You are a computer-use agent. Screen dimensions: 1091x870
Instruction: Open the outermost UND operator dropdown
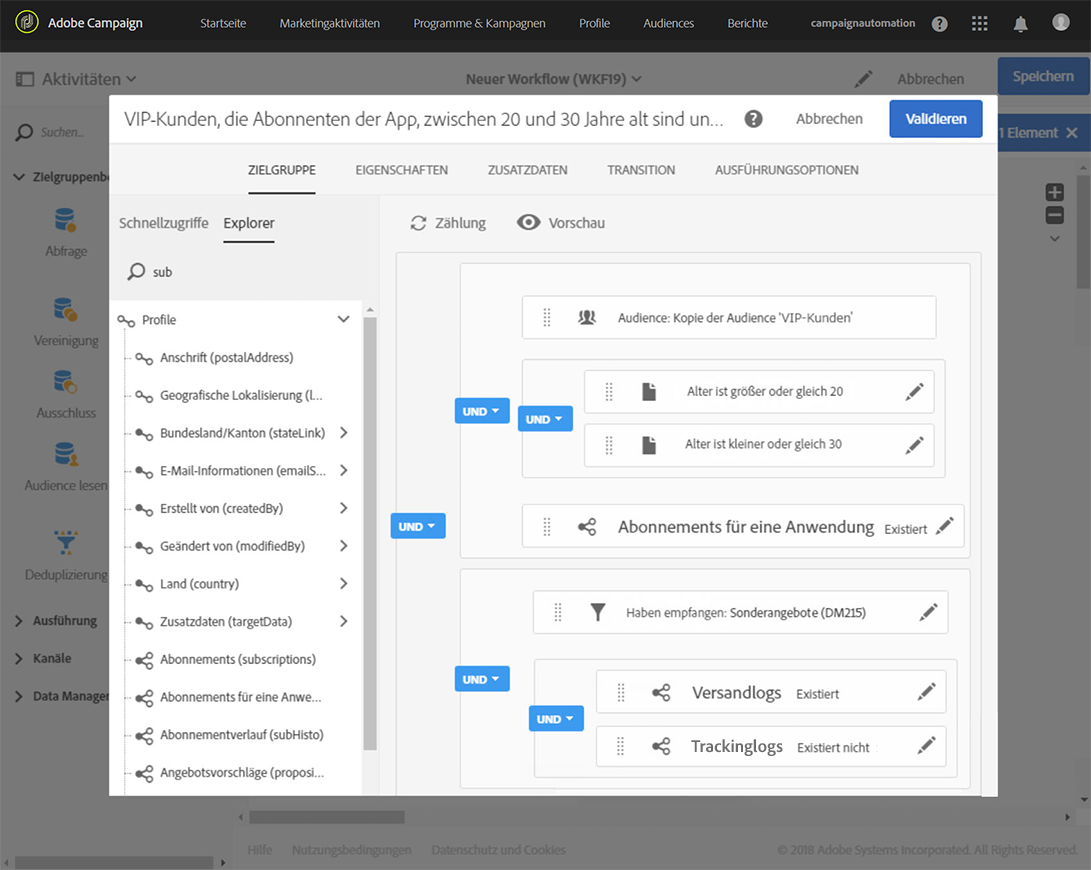417,526
